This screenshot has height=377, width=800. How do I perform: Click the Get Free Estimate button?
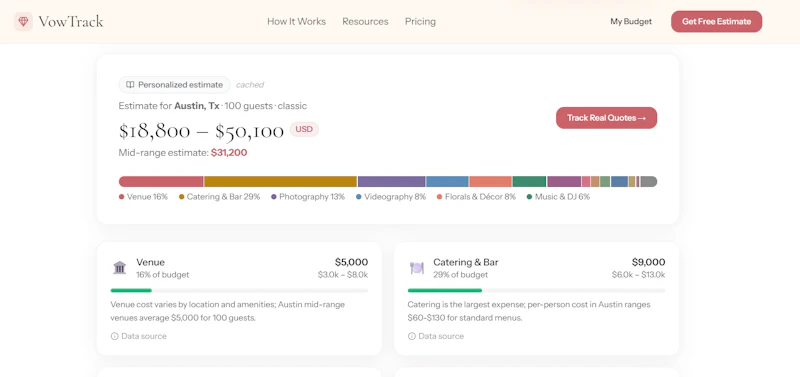(716, 21)
